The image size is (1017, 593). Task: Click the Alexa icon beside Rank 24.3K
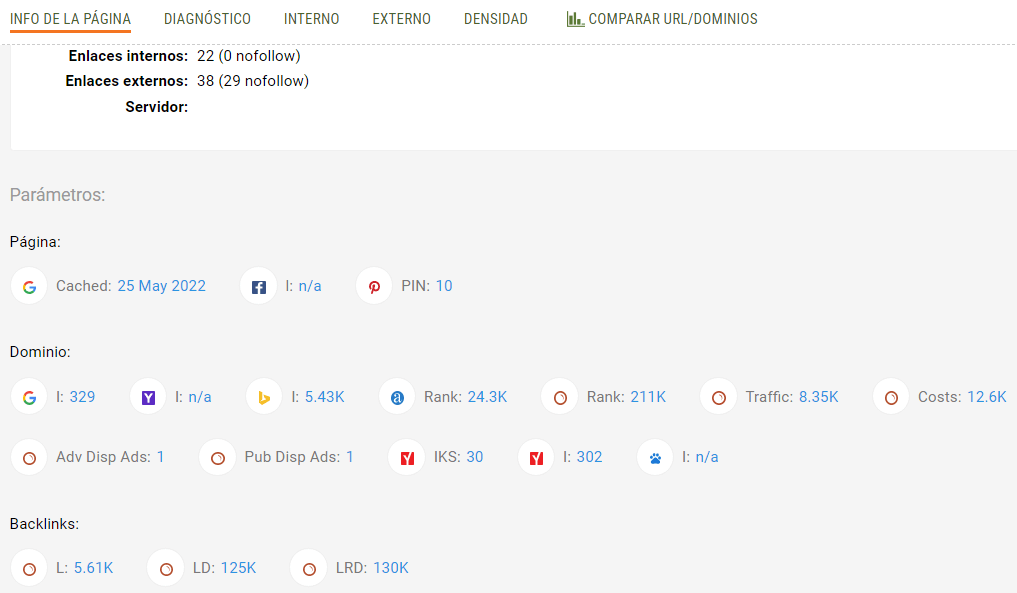click(397, 398)
